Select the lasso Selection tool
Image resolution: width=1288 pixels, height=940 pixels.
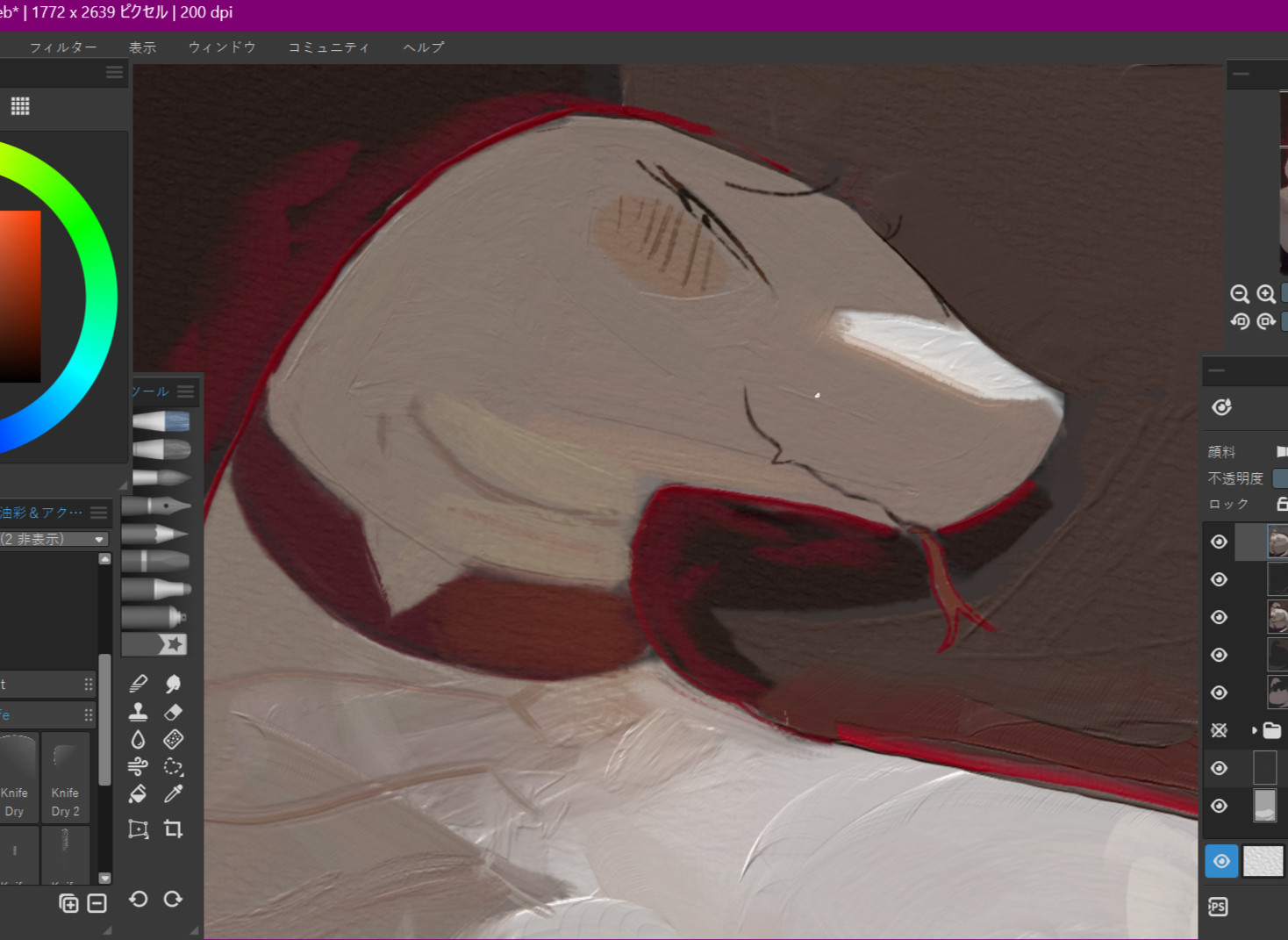tap(173, 767)
